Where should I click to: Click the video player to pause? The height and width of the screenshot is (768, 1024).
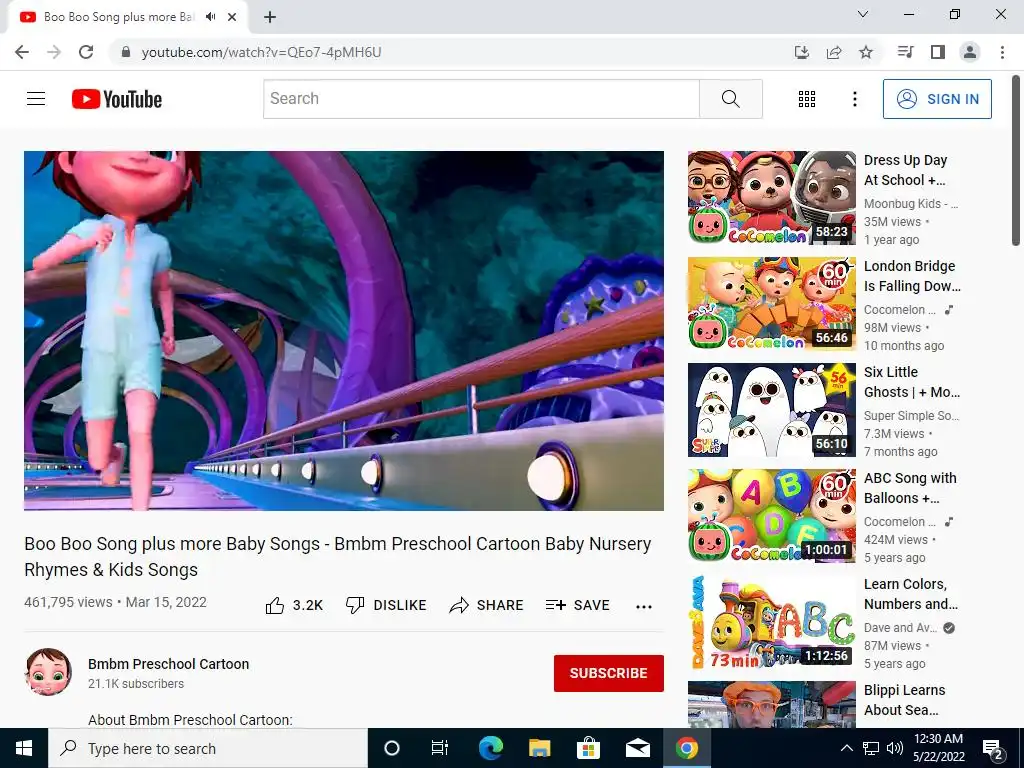click(344, 330)
